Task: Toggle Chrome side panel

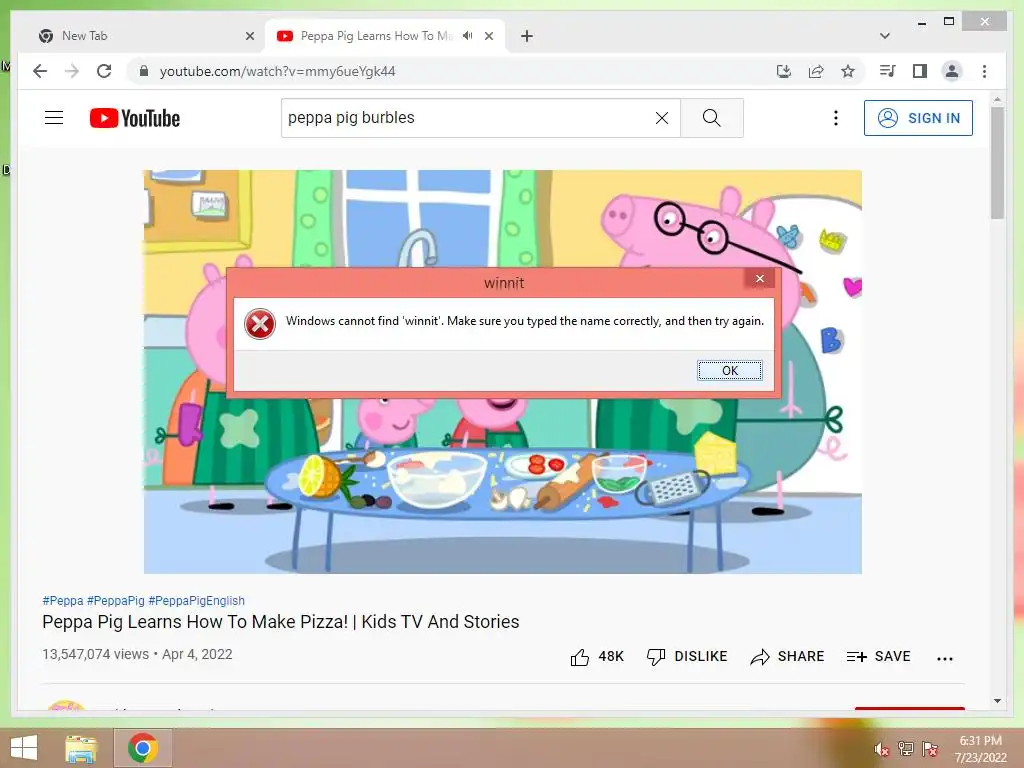Action: click(920, 71)
